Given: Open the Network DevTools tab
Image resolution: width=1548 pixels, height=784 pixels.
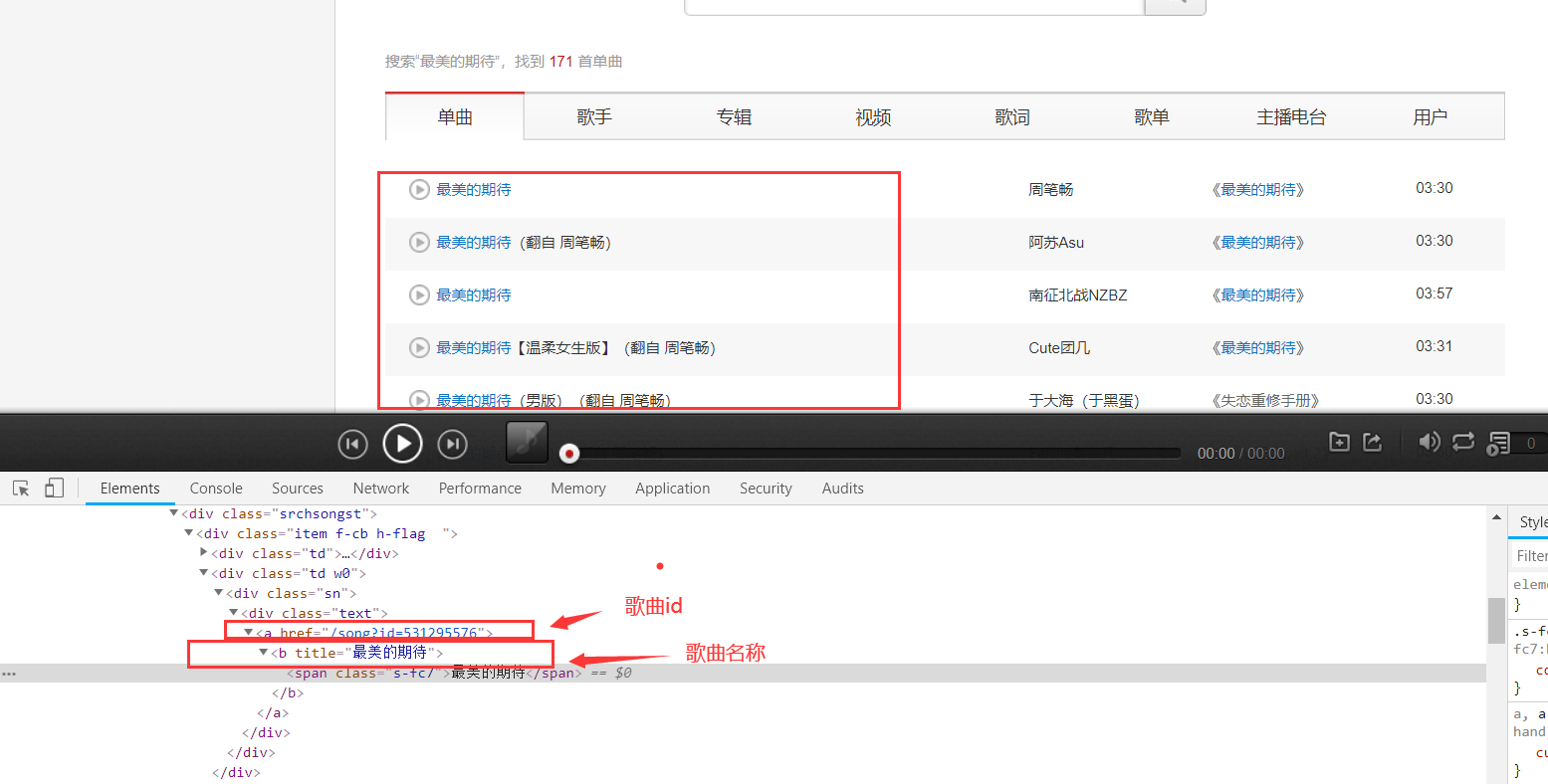Looking at the screenshot, I should (381, 488).
